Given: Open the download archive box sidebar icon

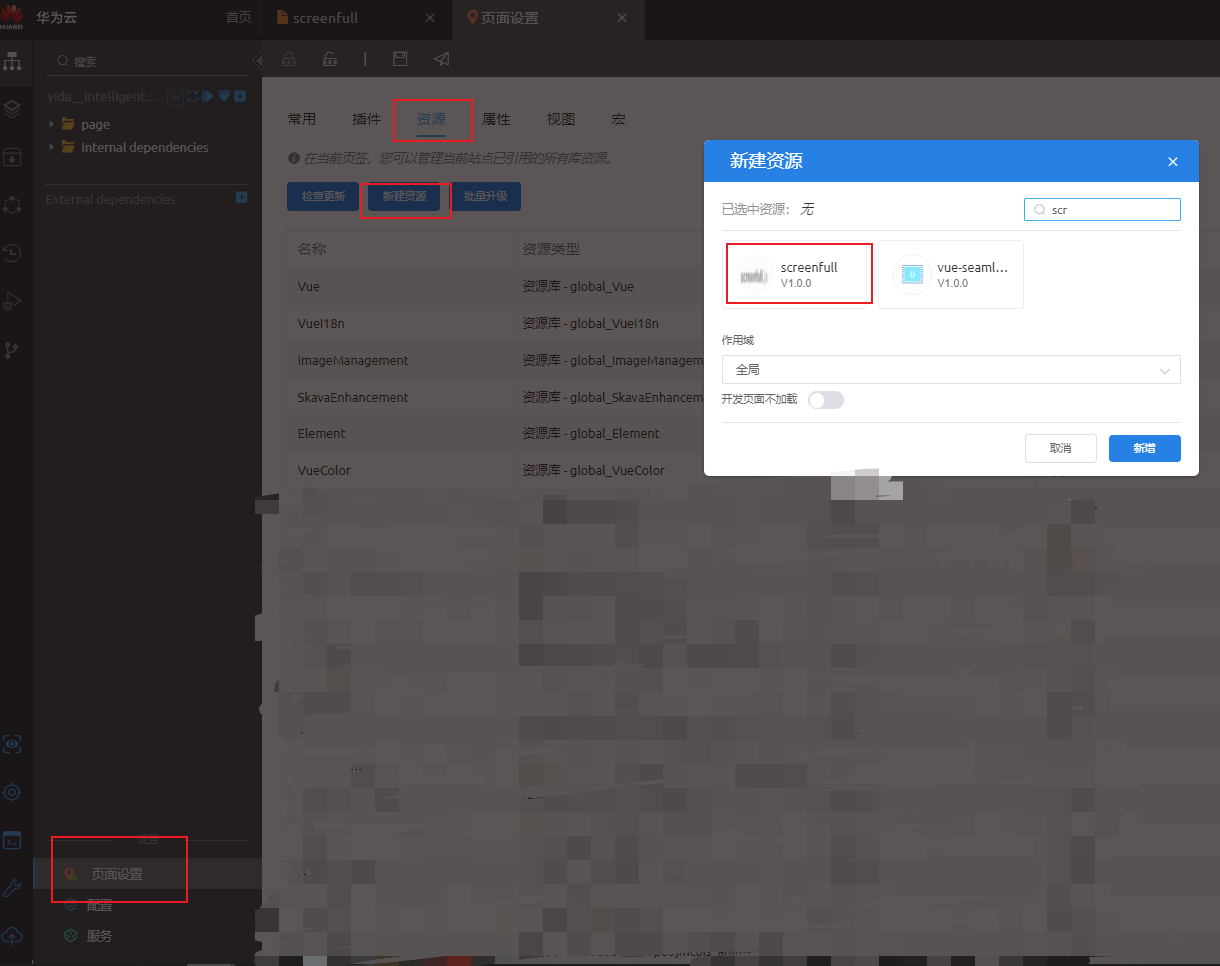Looking at the screenshot, I should tap(12, 157).
